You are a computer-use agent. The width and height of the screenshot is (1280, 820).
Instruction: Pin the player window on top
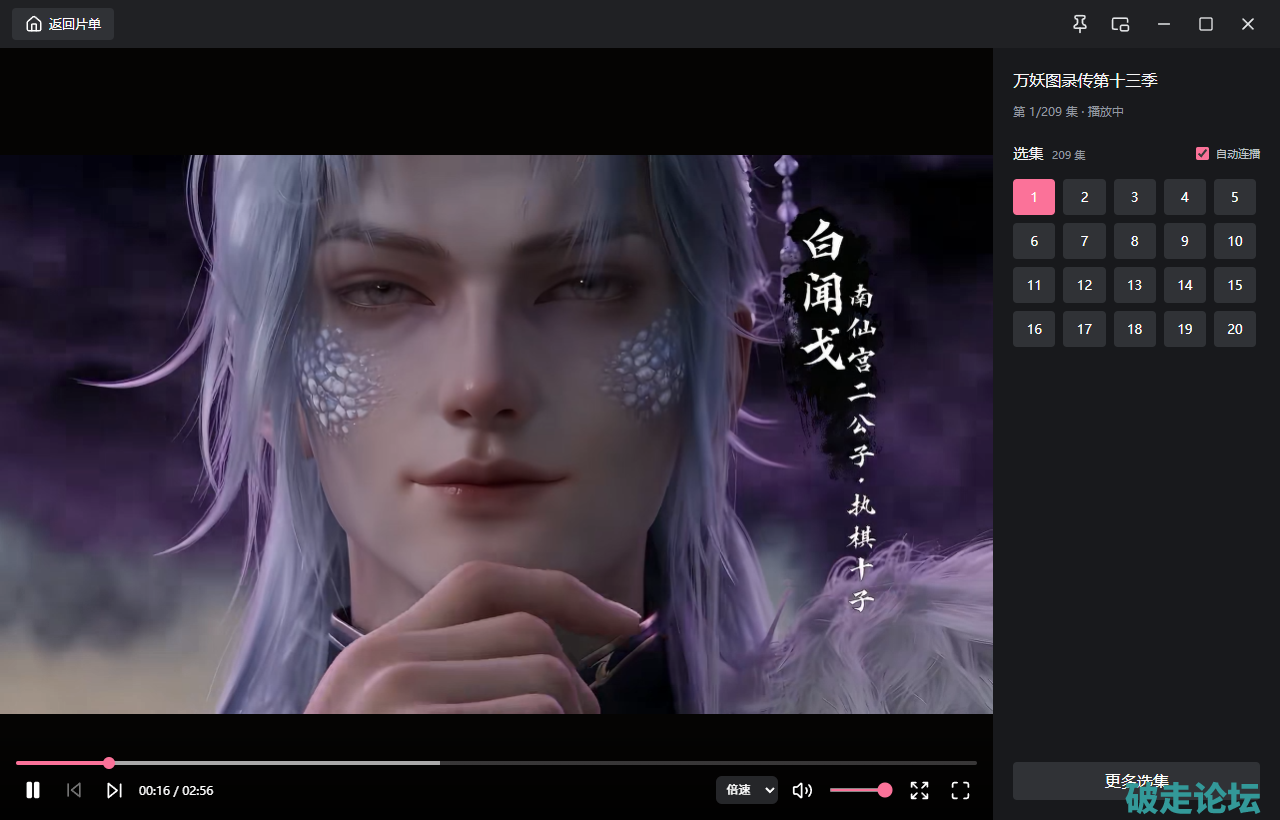(x=1080, y=24)
